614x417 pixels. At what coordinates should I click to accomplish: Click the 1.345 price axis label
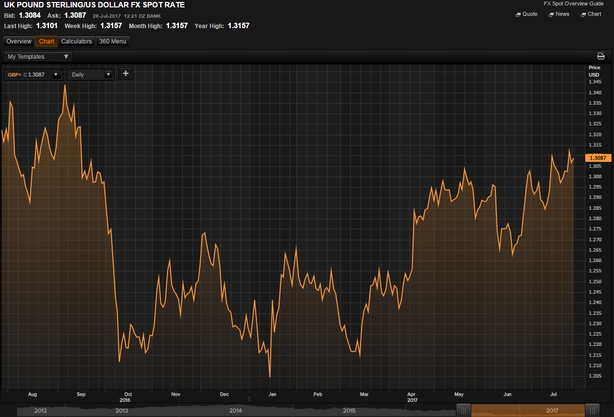click(x=595, y=82)
